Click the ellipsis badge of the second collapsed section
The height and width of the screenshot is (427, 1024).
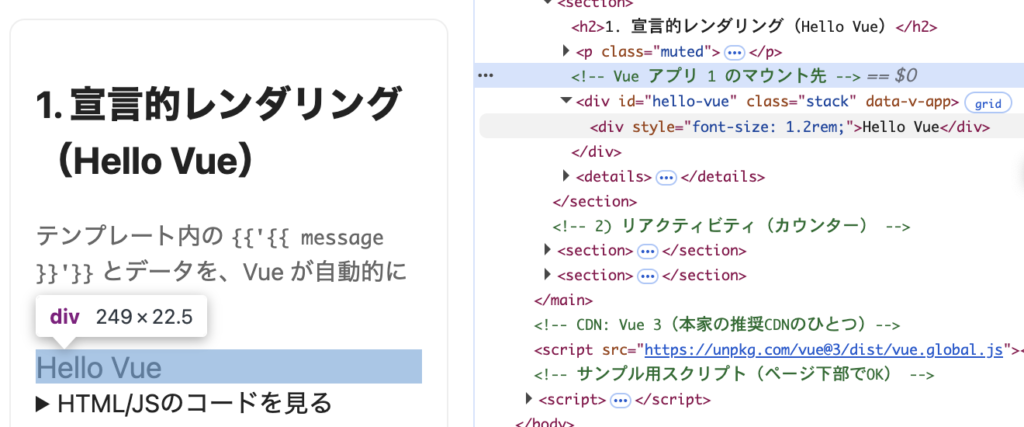coord(647,276)
